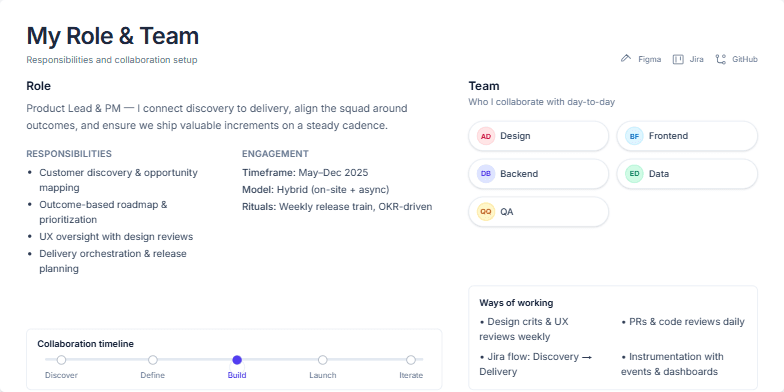This screenshot has width=784, height=392.
Task: Click the 'Product Lead & PM' role description
Action: 217,117
